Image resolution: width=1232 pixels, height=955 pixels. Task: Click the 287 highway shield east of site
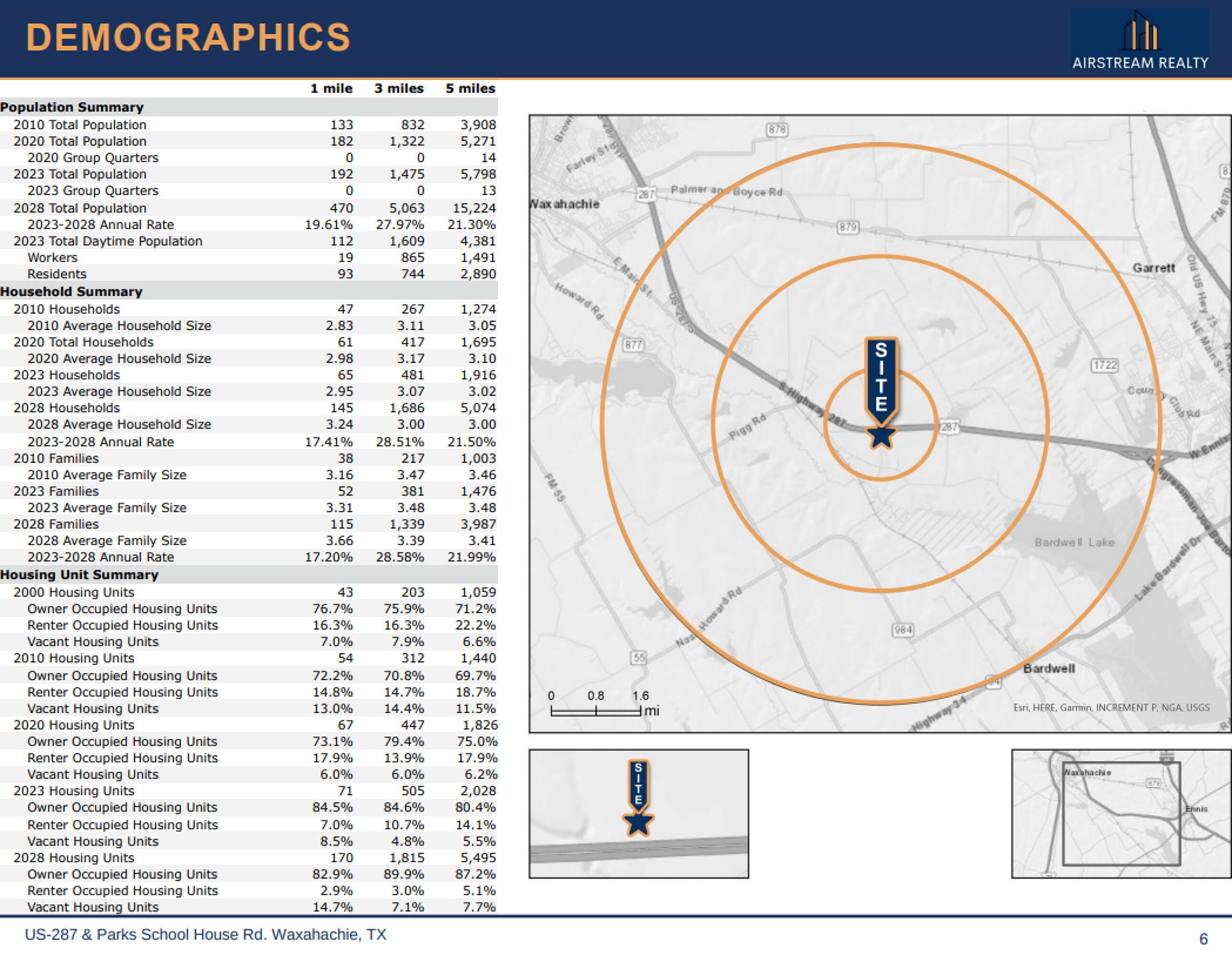949,427
